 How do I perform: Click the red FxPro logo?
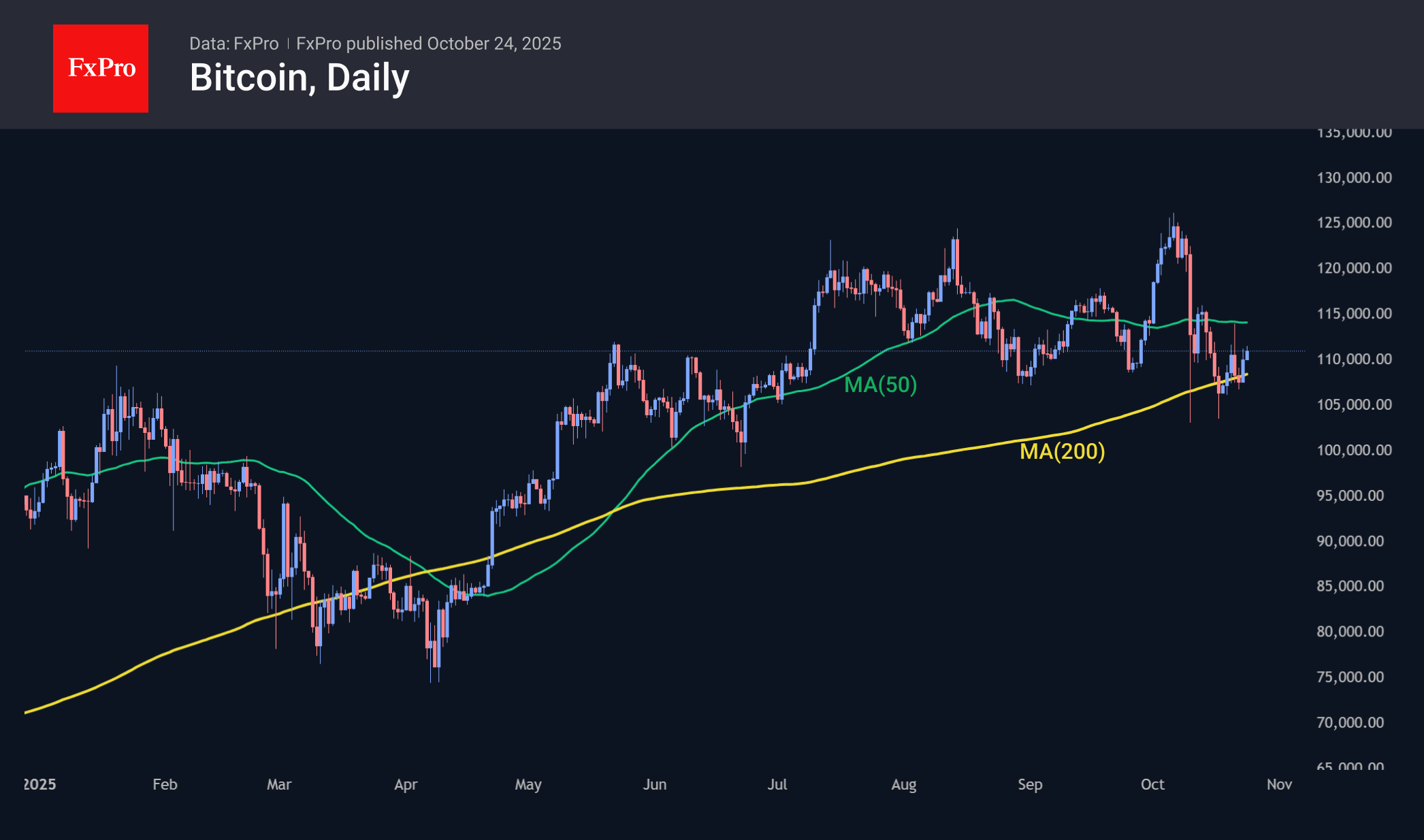[101, 68]
